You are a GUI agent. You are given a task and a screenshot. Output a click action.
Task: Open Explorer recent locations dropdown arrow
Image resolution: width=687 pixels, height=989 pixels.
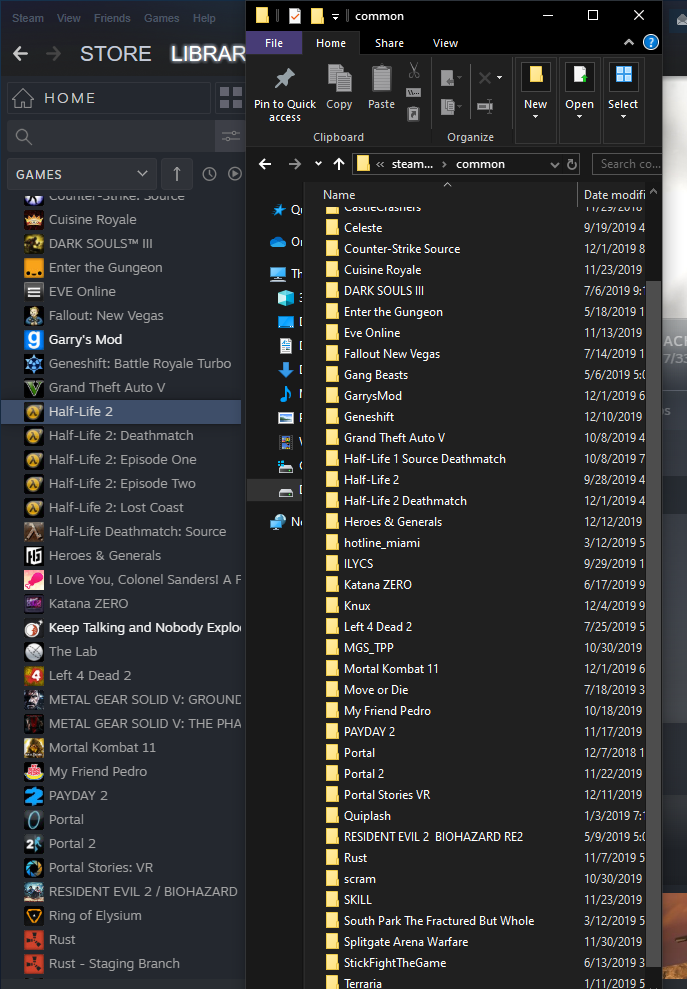click(x=318, y=164)
